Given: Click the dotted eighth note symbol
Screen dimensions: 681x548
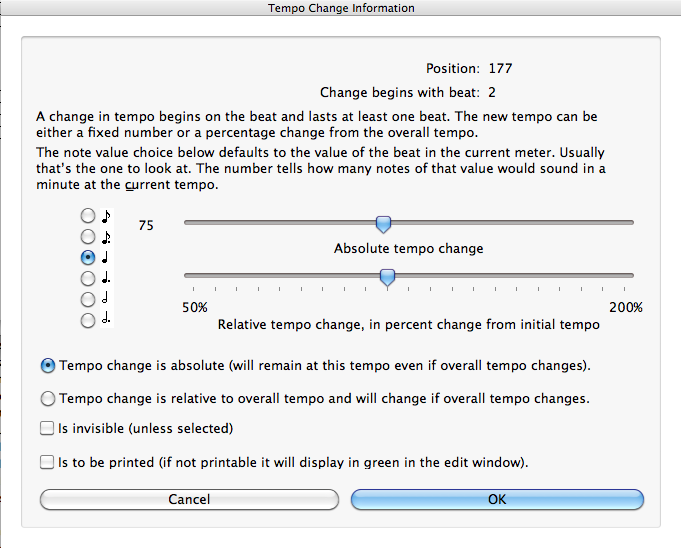Looking at the screenshot, I should 106,237.
